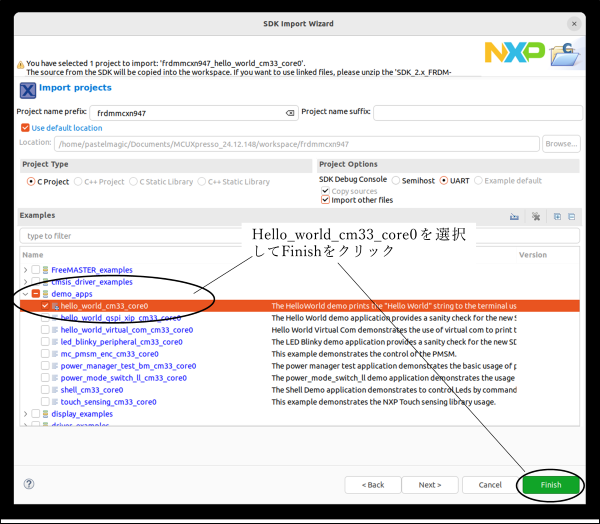
Task: Expand the display_examples tree node
Action: pyautogui.click(x=25, y=414)
